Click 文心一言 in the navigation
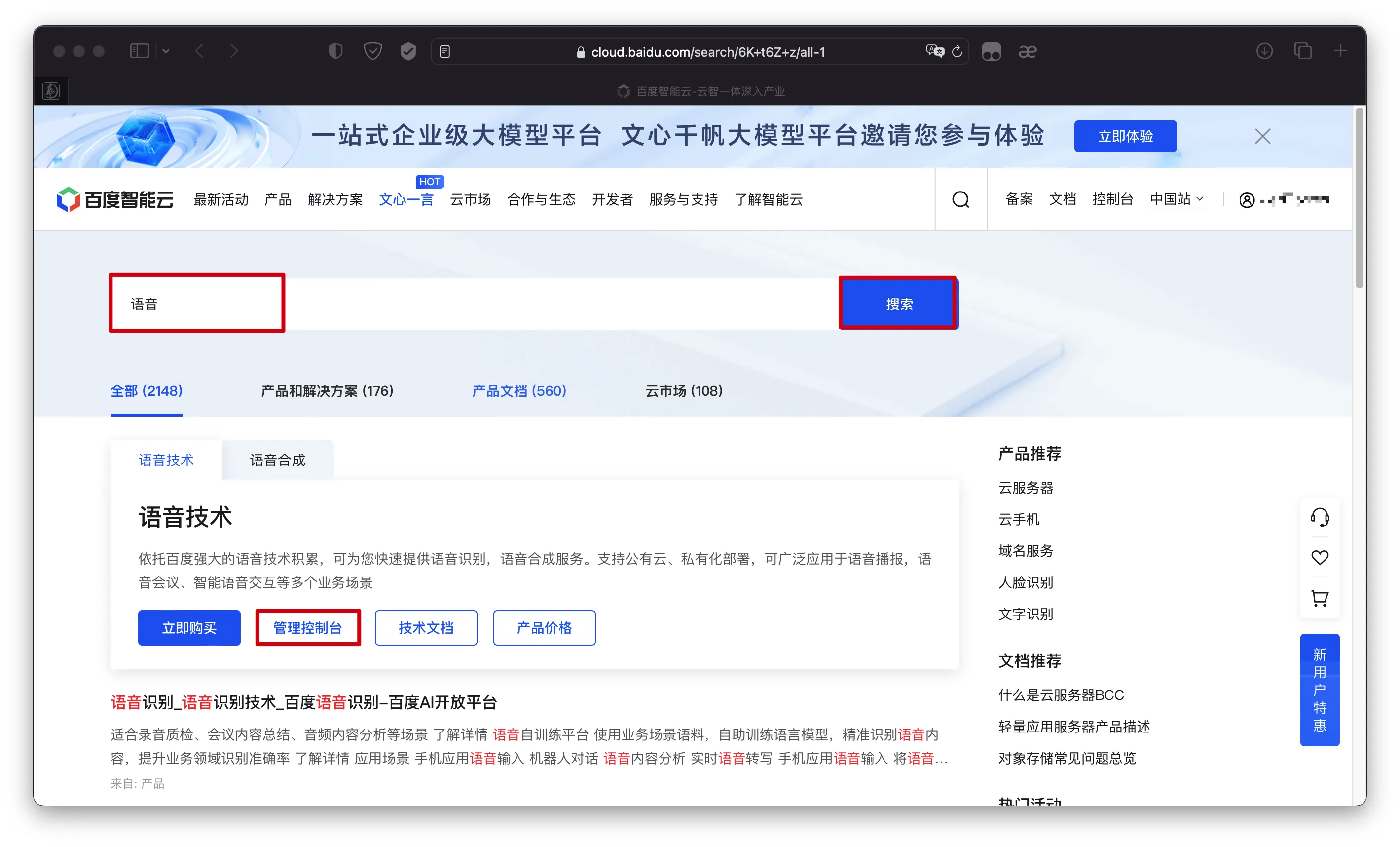This screenshot has width=1400, height=847. 406,199
